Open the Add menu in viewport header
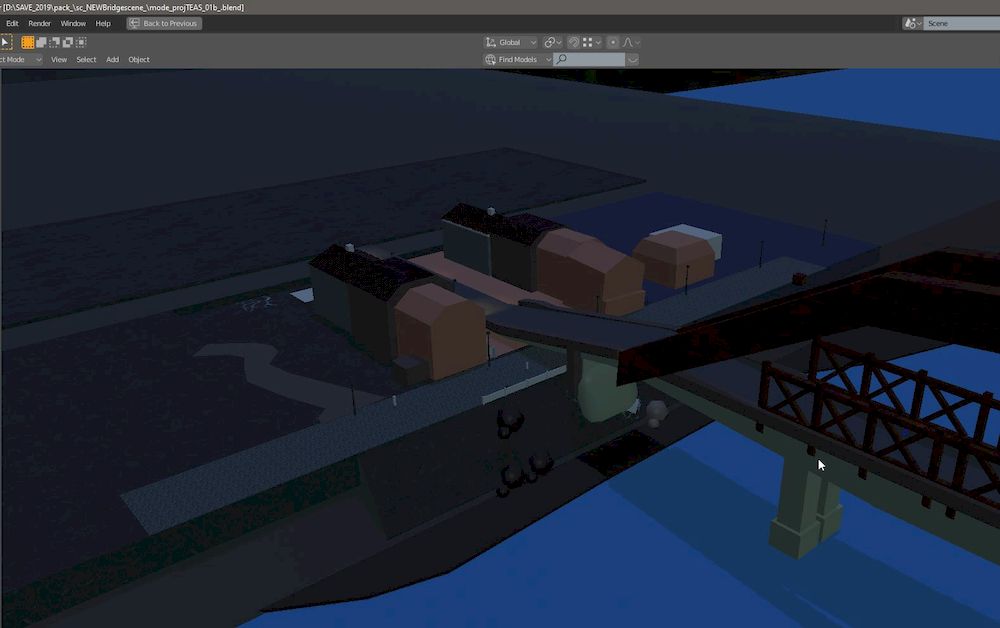This screenshot has height=628, width=1000. pyautogui.click(x=112, y=59)
